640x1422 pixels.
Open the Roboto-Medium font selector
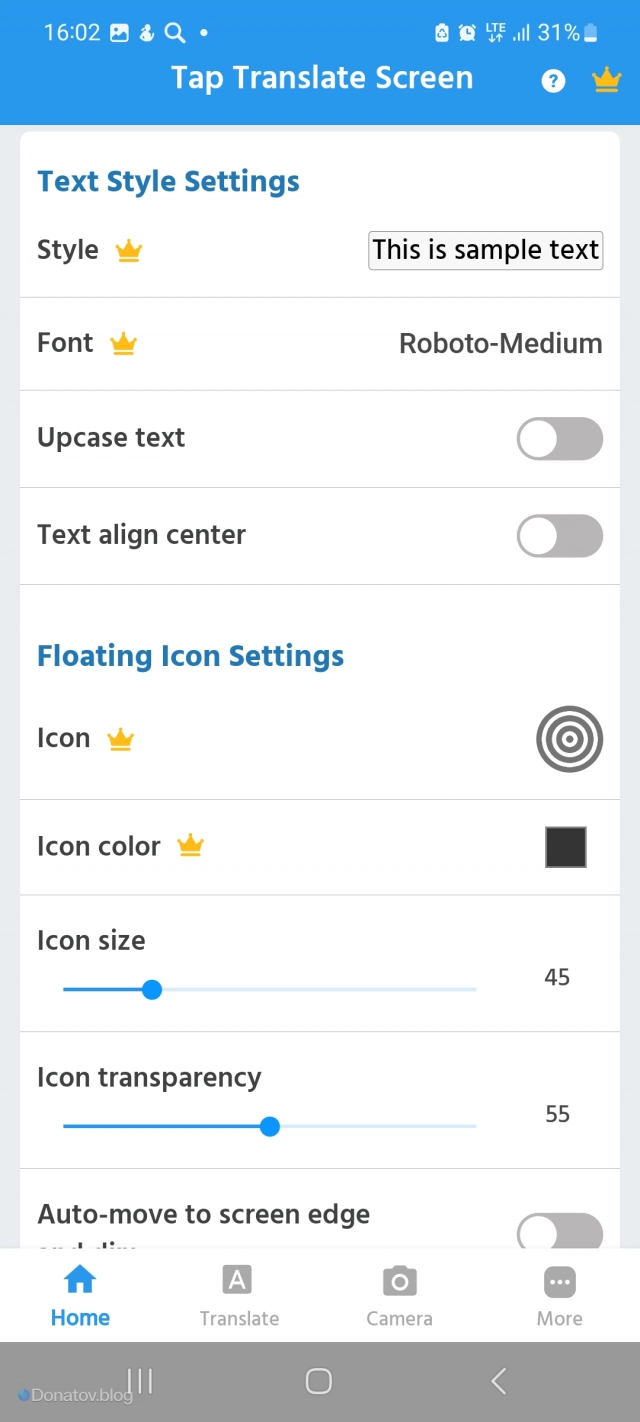click(500, 344)
